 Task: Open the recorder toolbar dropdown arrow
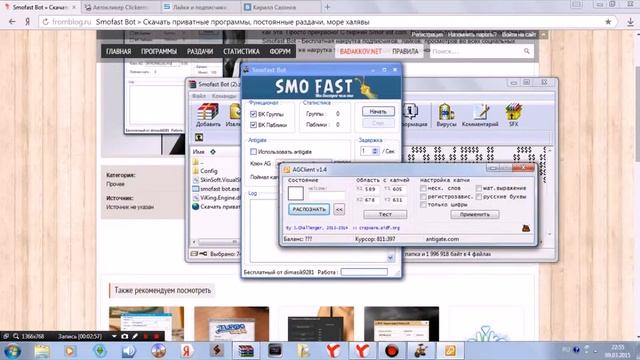[x=114, y=336]
